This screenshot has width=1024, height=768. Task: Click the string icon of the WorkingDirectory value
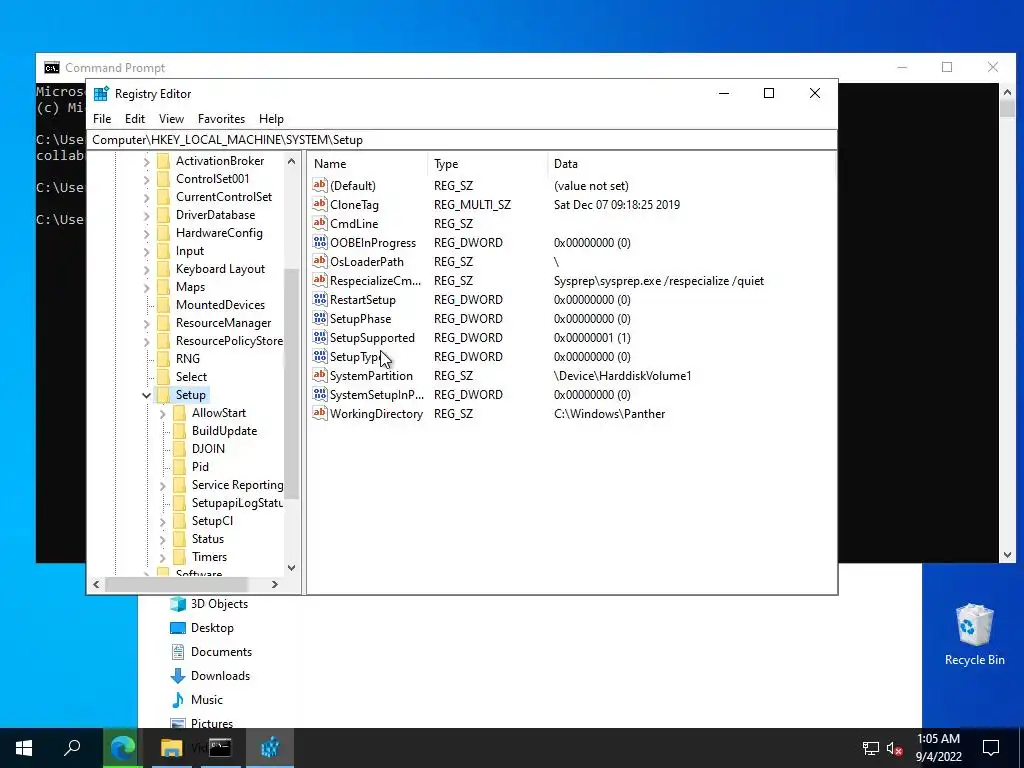click(319, 413)
